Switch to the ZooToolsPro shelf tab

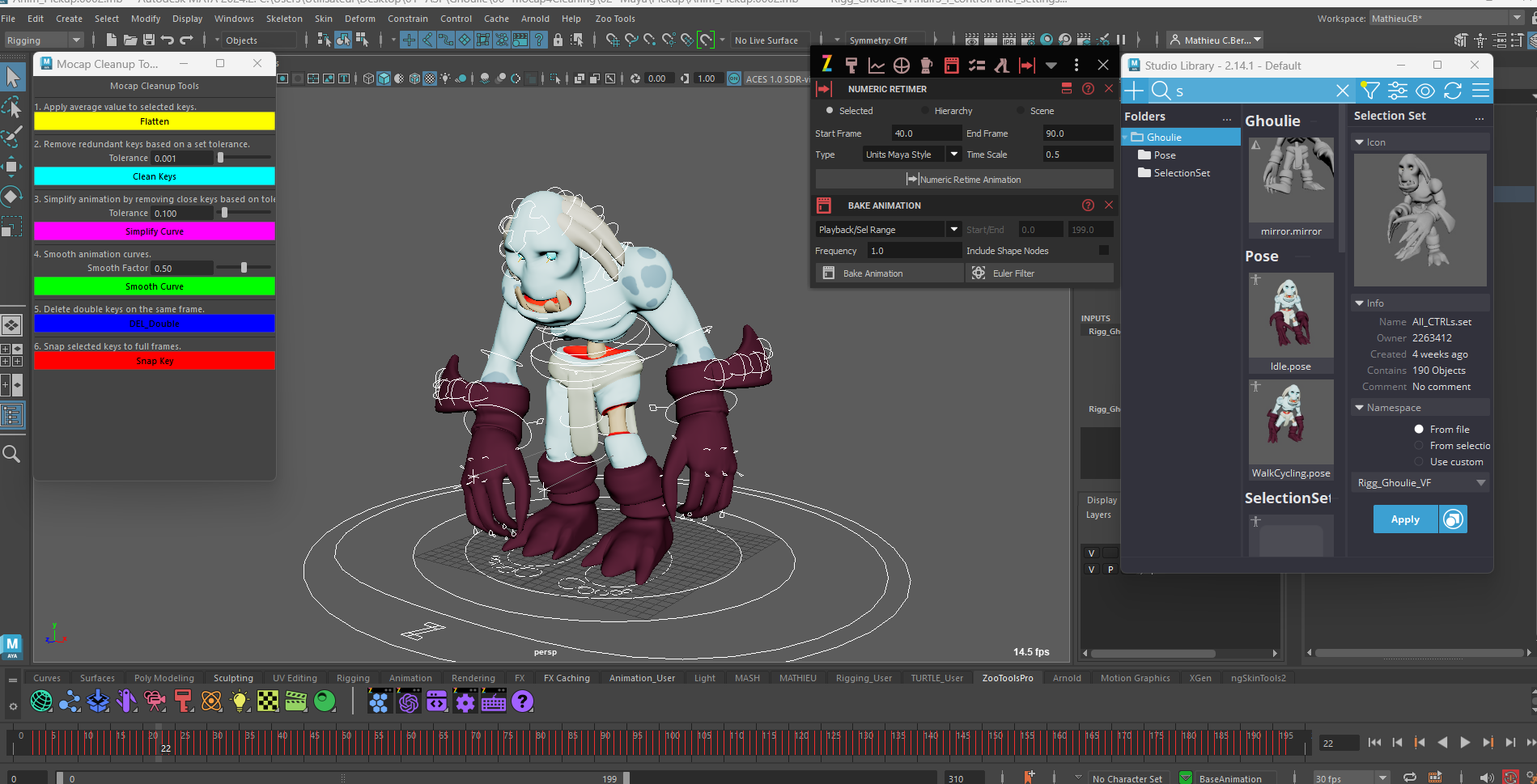[x=1008, y=678]
